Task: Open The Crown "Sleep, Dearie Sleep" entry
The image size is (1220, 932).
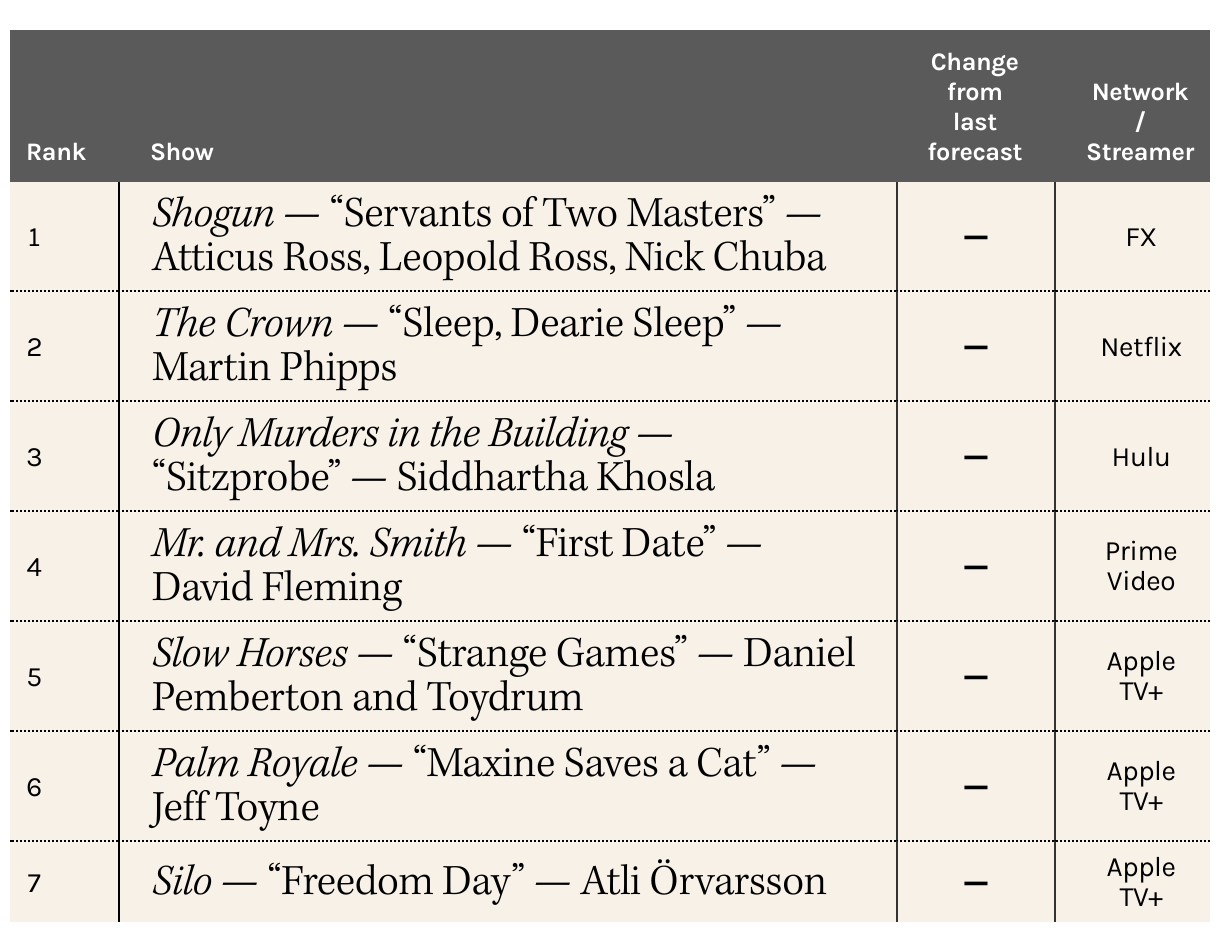Action: (x=467, y=346)
